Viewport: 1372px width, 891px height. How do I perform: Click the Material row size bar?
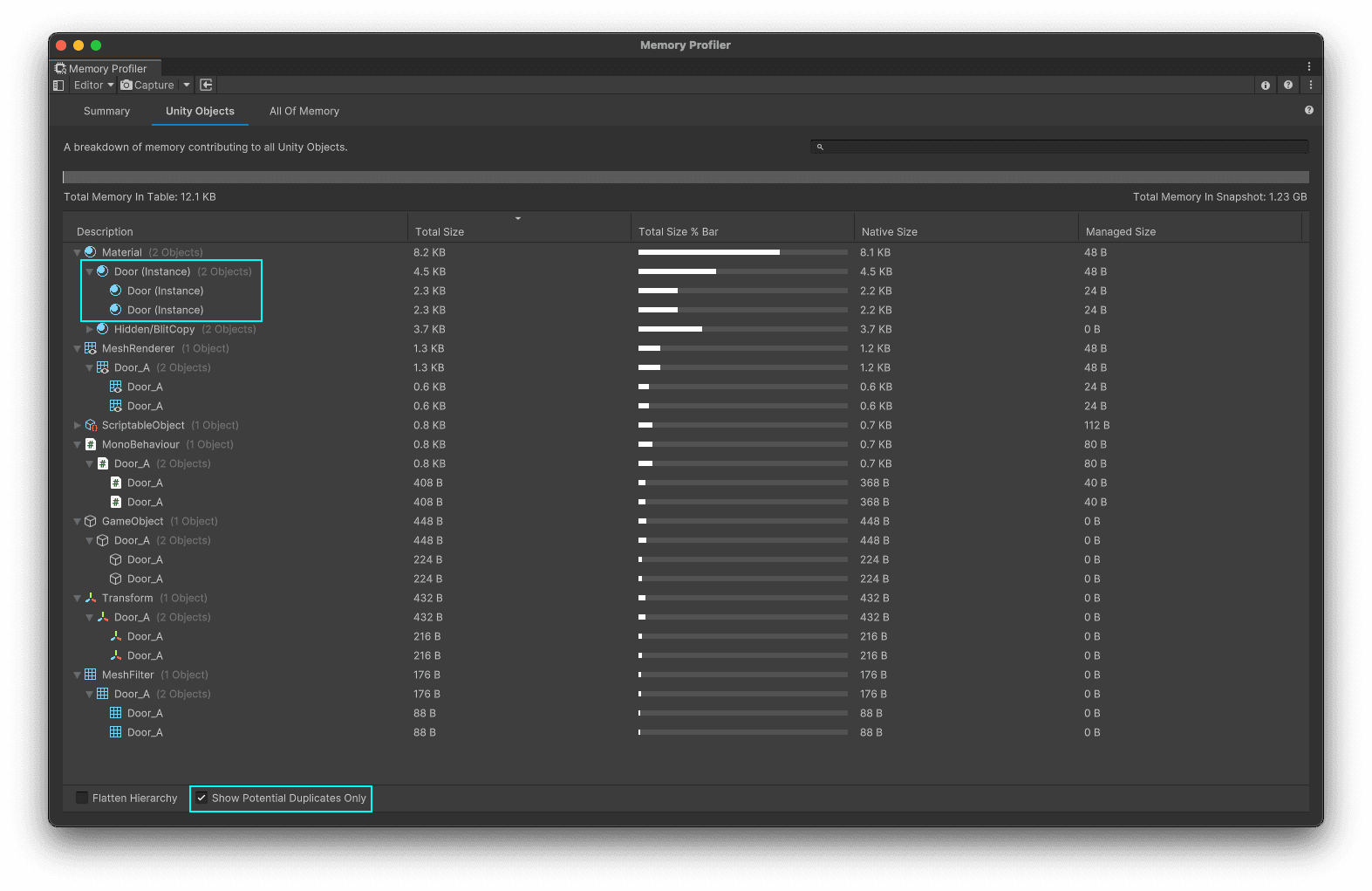743,252
